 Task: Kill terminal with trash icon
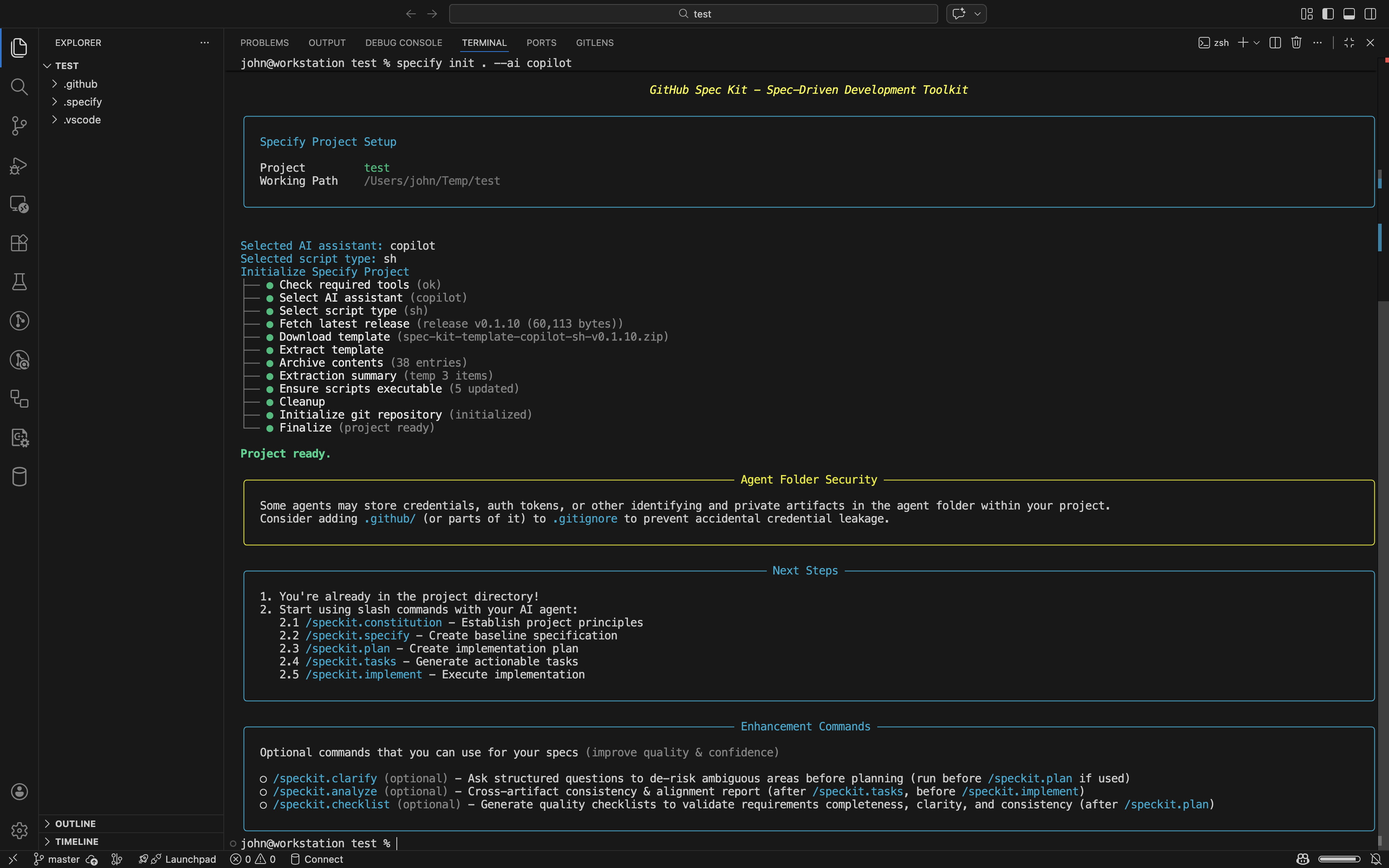click(1296, 43)
